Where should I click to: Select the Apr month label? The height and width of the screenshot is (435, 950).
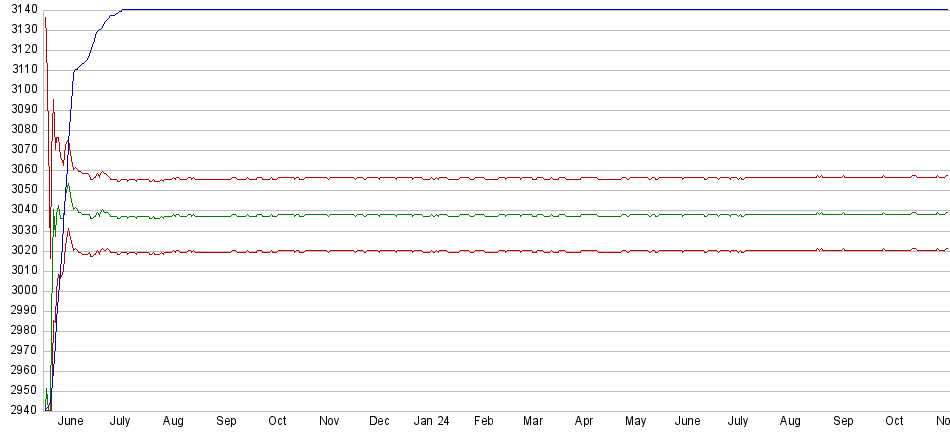point(584,421)
